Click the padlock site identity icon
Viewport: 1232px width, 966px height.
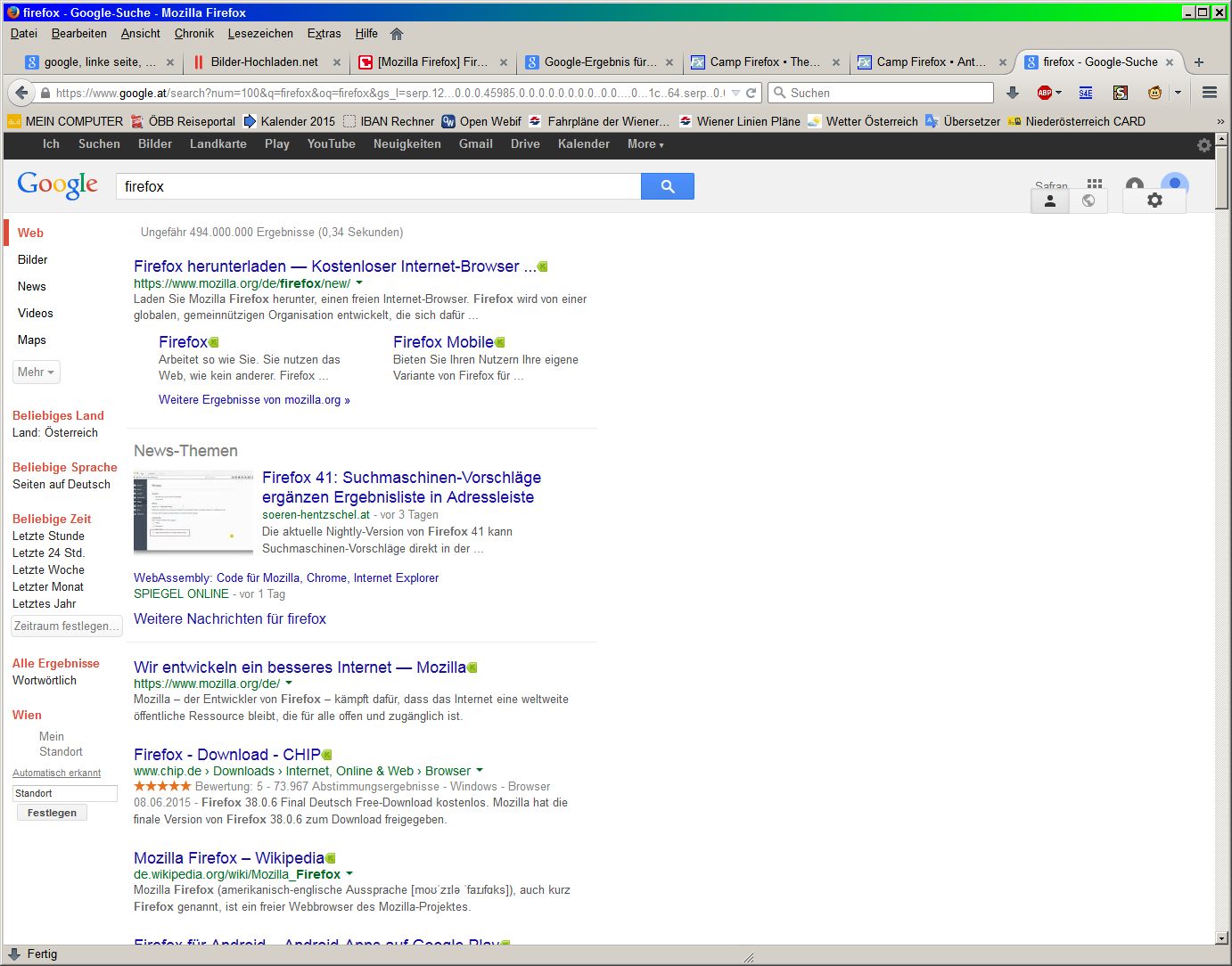(45, 93)
